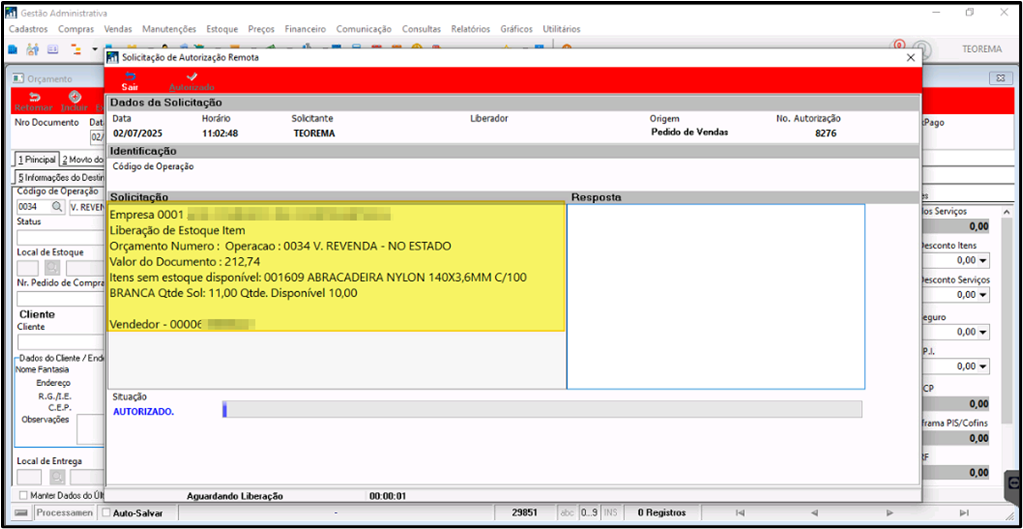Screen dimensions: 1023x529
Task: Click the red location pin icon at top right
Action: (x=900, y=46)
